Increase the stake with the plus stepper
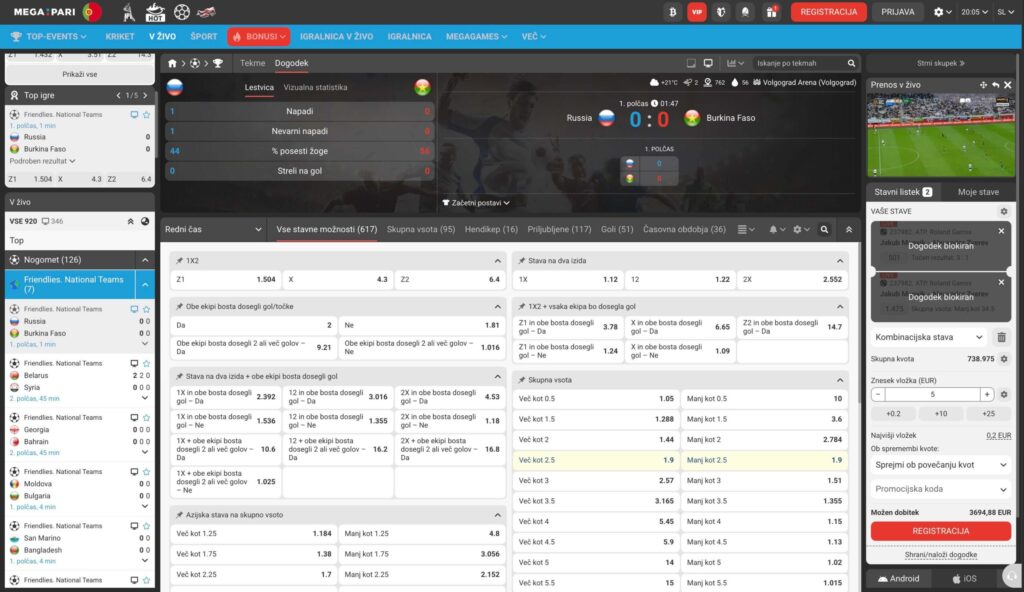 pyautogui.click(x=987, y=394)
